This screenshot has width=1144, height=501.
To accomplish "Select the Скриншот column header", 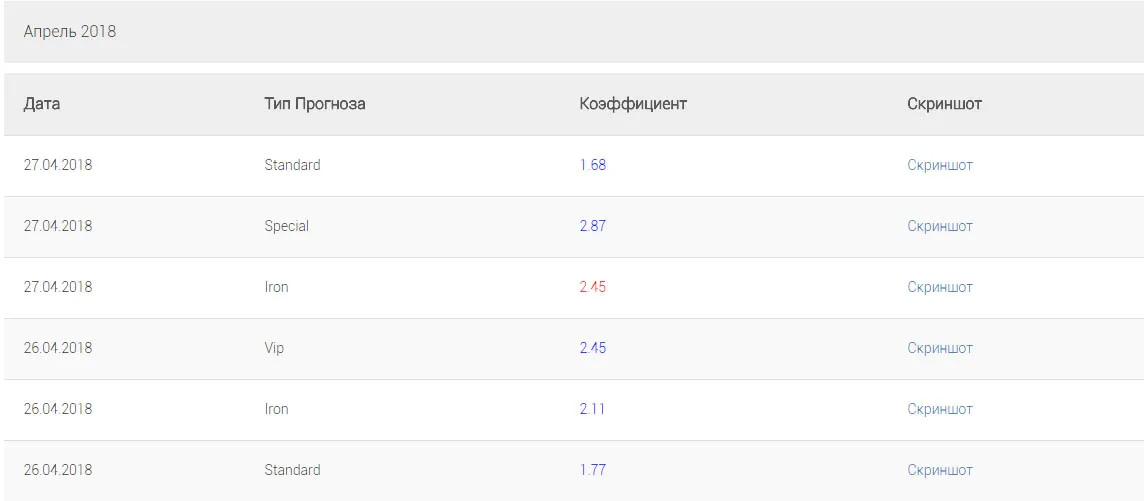I will (x=944, y=104).
